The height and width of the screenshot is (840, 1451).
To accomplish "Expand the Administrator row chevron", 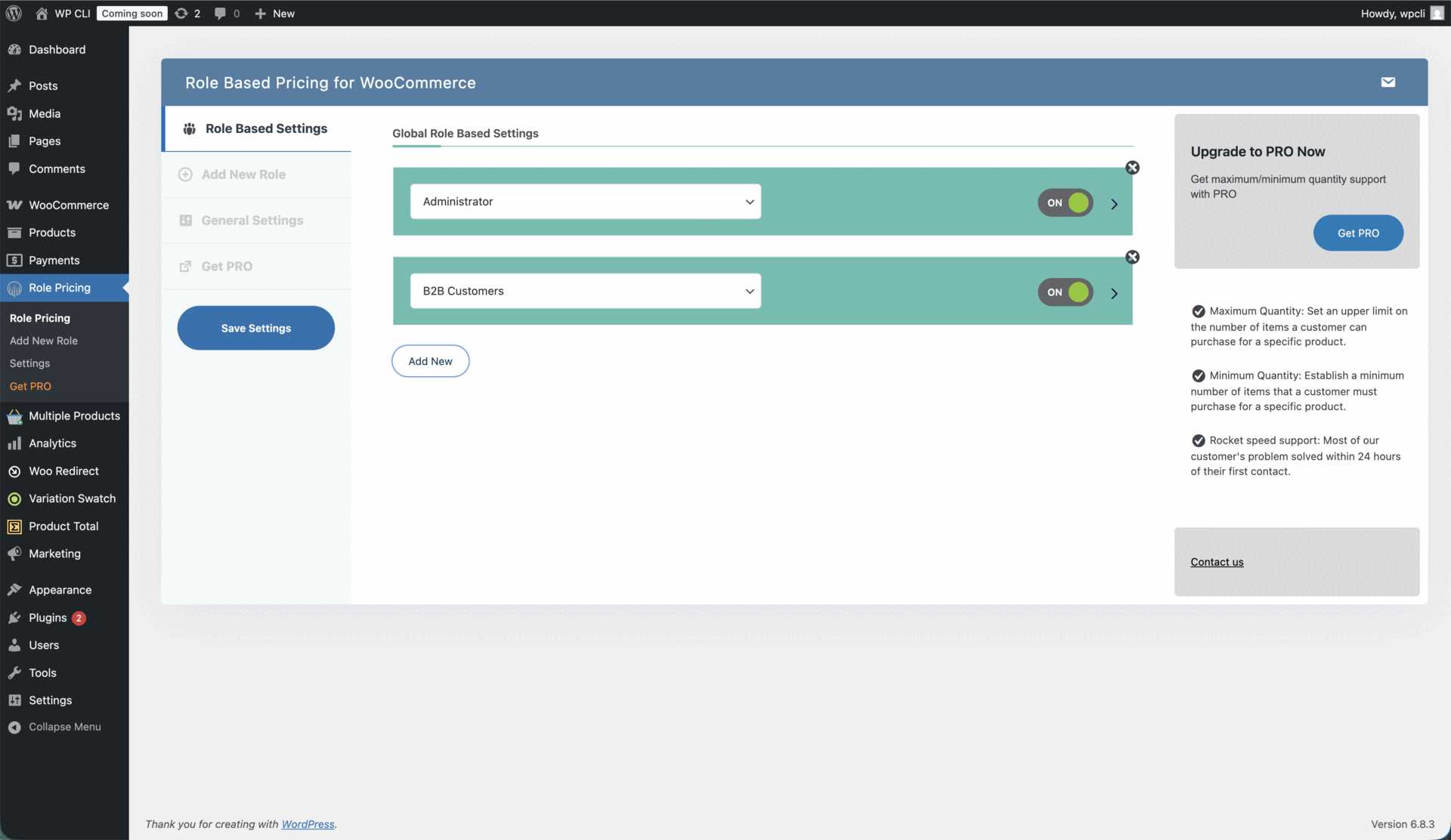I will tap(1114, 204).
